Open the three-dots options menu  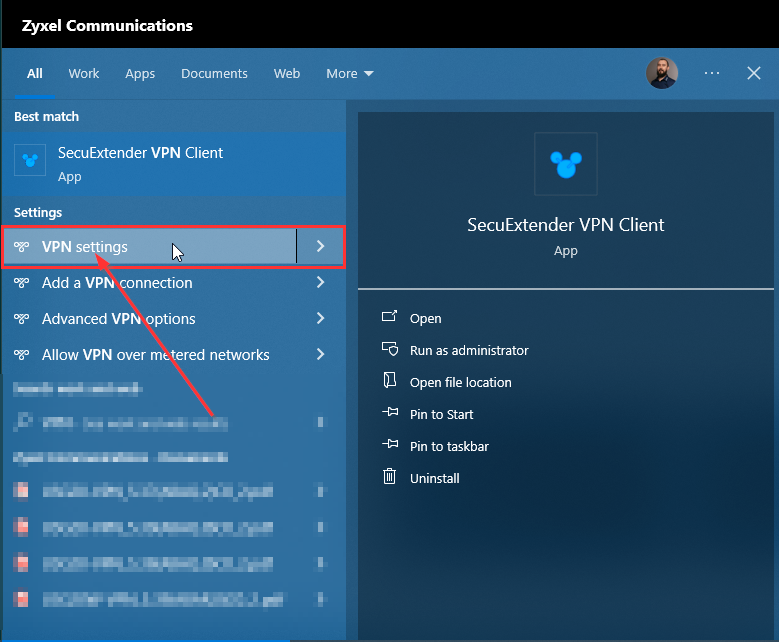coord(712,73)
